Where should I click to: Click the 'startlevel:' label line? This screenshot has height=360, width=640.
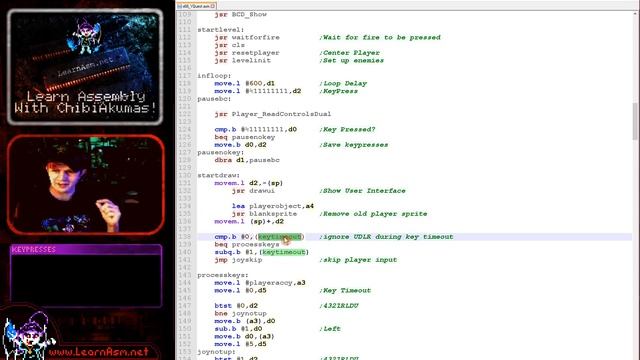tap(220, 30)
